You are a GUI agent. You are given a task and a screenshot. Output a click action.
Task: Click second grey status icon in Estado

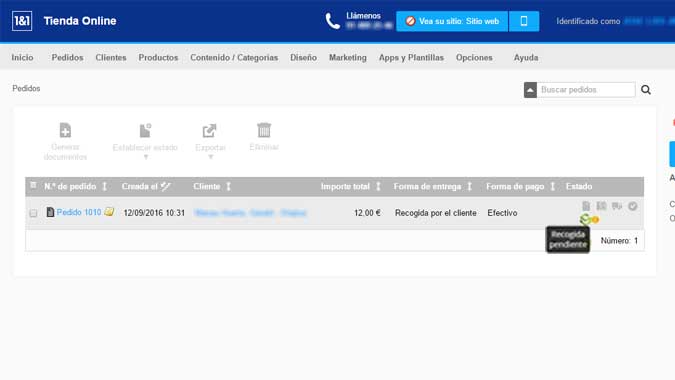tap(601, 206)
